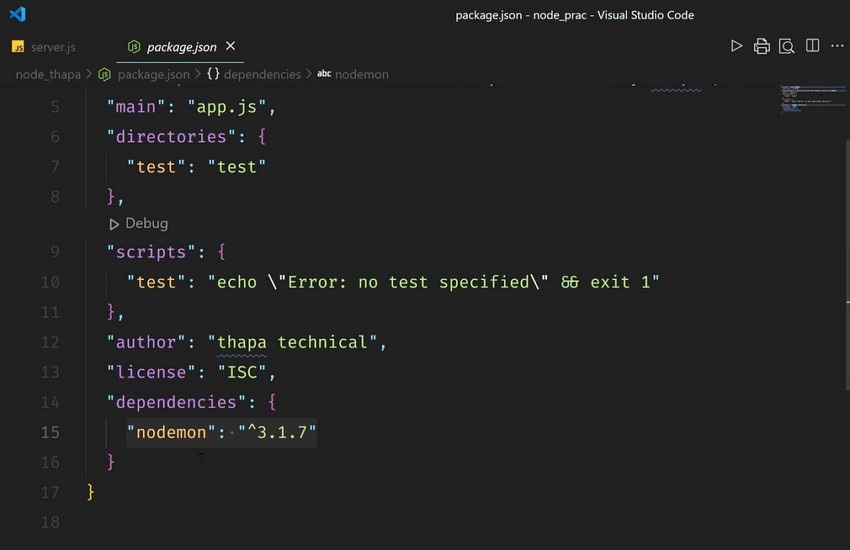The width and height of the screenshot is (850, 550).
Task: Click the printer icon in editor toolbar
Action: (761, 46)
